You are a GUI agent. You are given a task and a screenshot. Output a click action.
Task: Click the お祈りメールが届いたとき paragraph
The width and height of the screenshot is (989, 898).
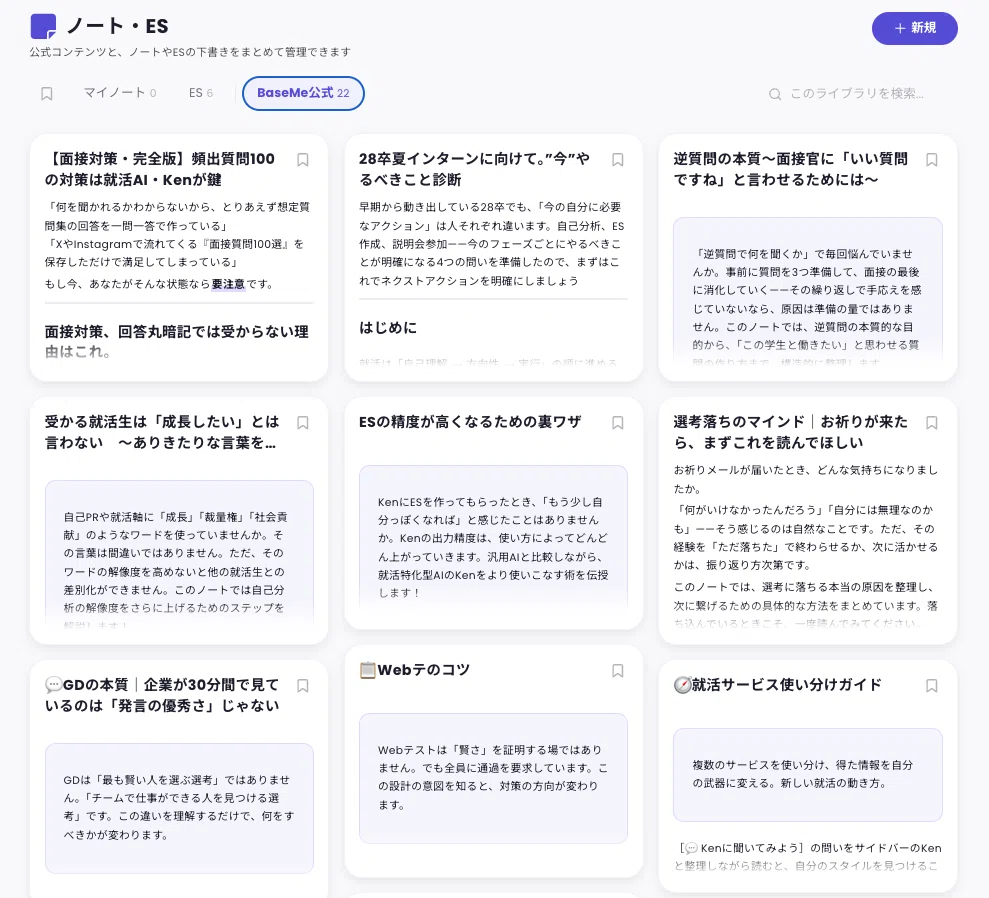[x=805, y=479]
